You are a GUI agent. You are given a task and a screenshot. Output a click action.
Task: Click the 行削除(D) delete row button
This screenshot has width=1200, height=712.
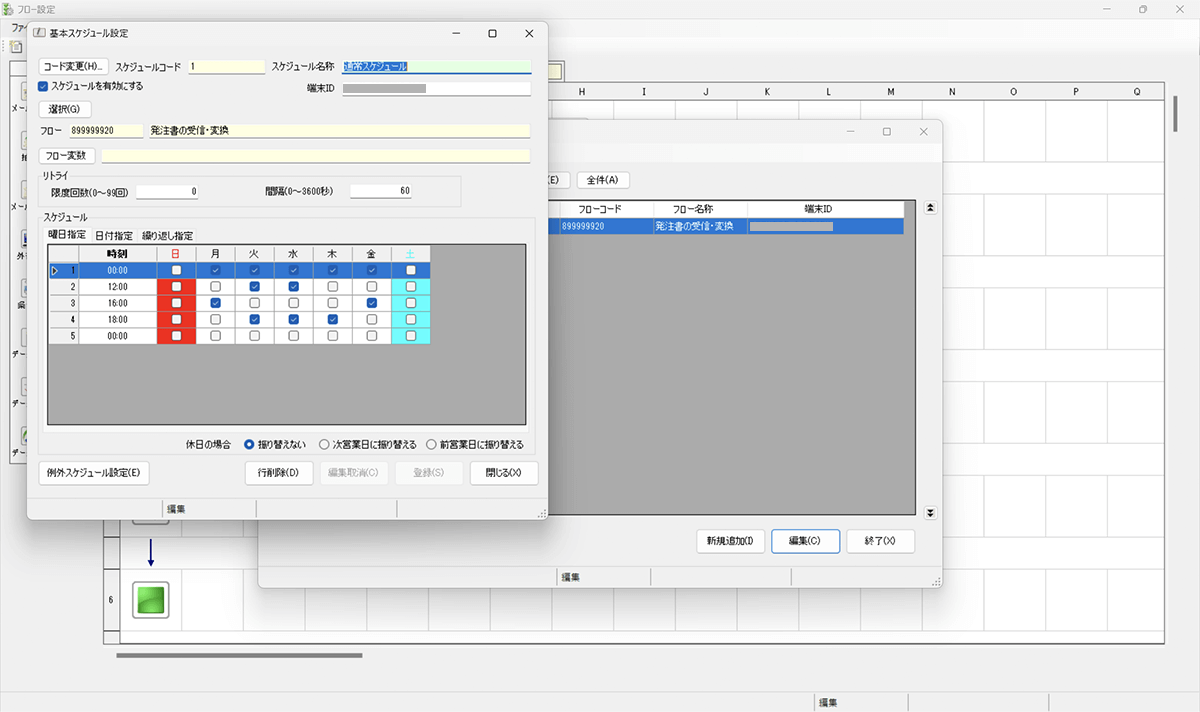pyautogui.click(x=279, y=473)
